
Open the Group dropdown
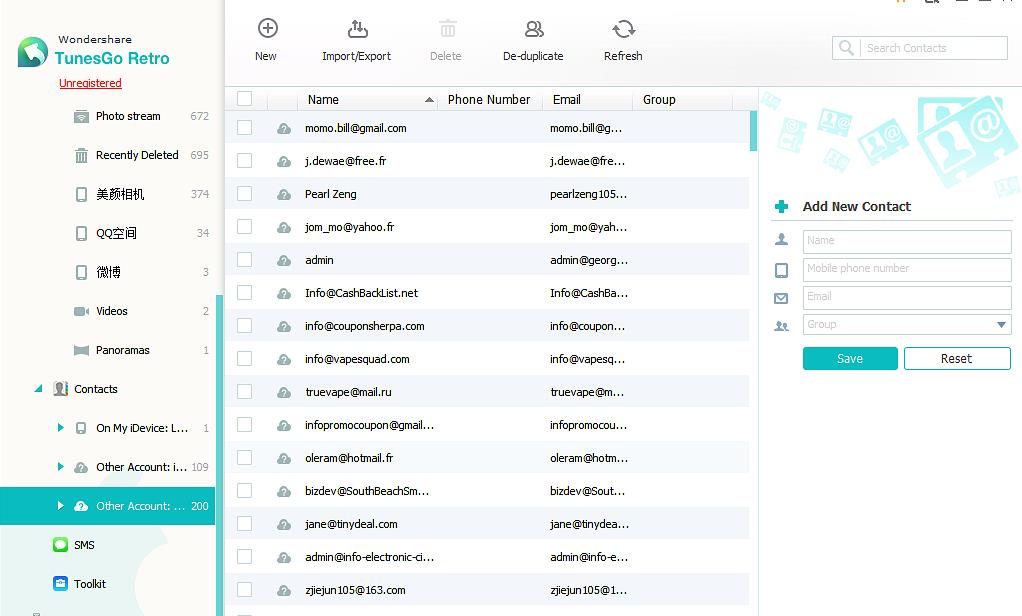coord(1001,325)
